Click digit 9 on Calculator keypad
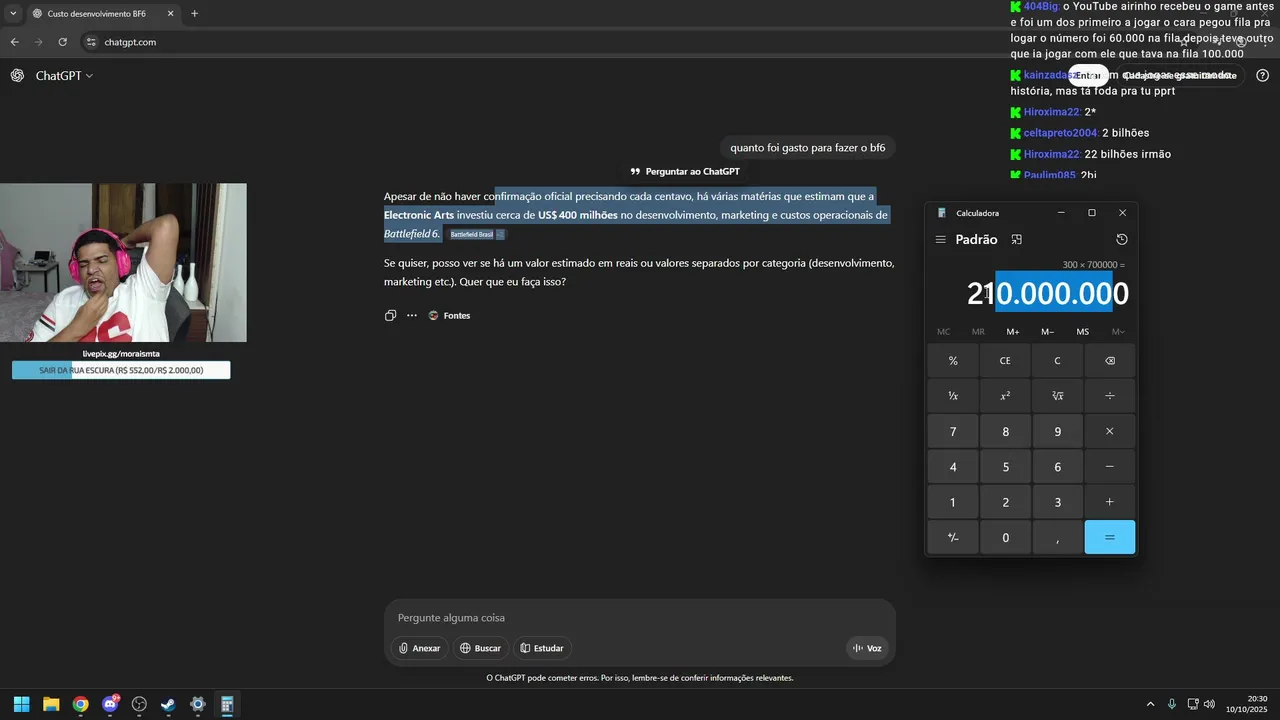This screenshot has height=720, width=1280. point(1057,432)
